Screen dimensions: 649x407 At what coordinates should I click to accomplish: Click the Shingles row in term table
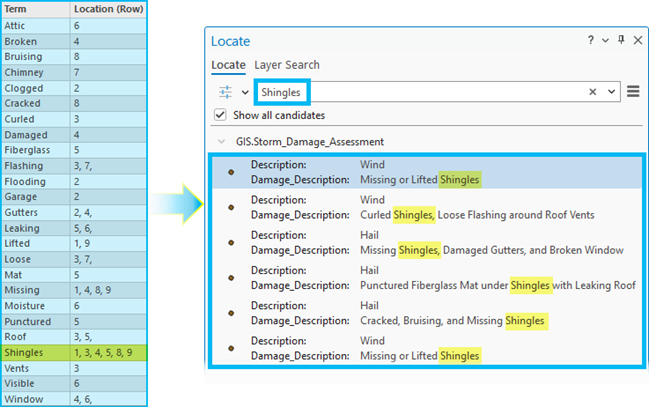click(74, 353)
